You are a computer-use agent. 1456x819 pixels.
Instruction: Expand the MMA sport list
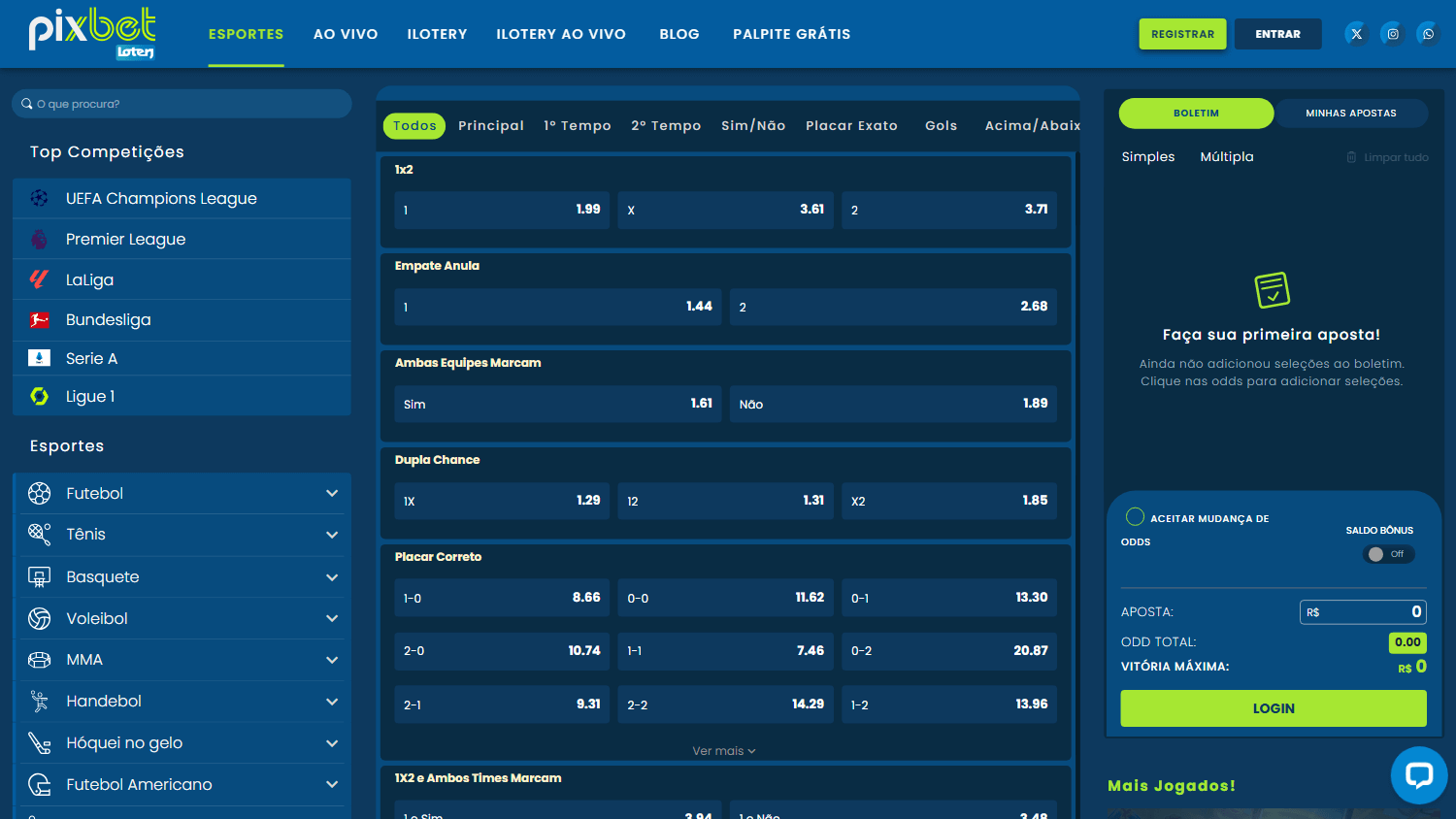[x=332, y=660]
